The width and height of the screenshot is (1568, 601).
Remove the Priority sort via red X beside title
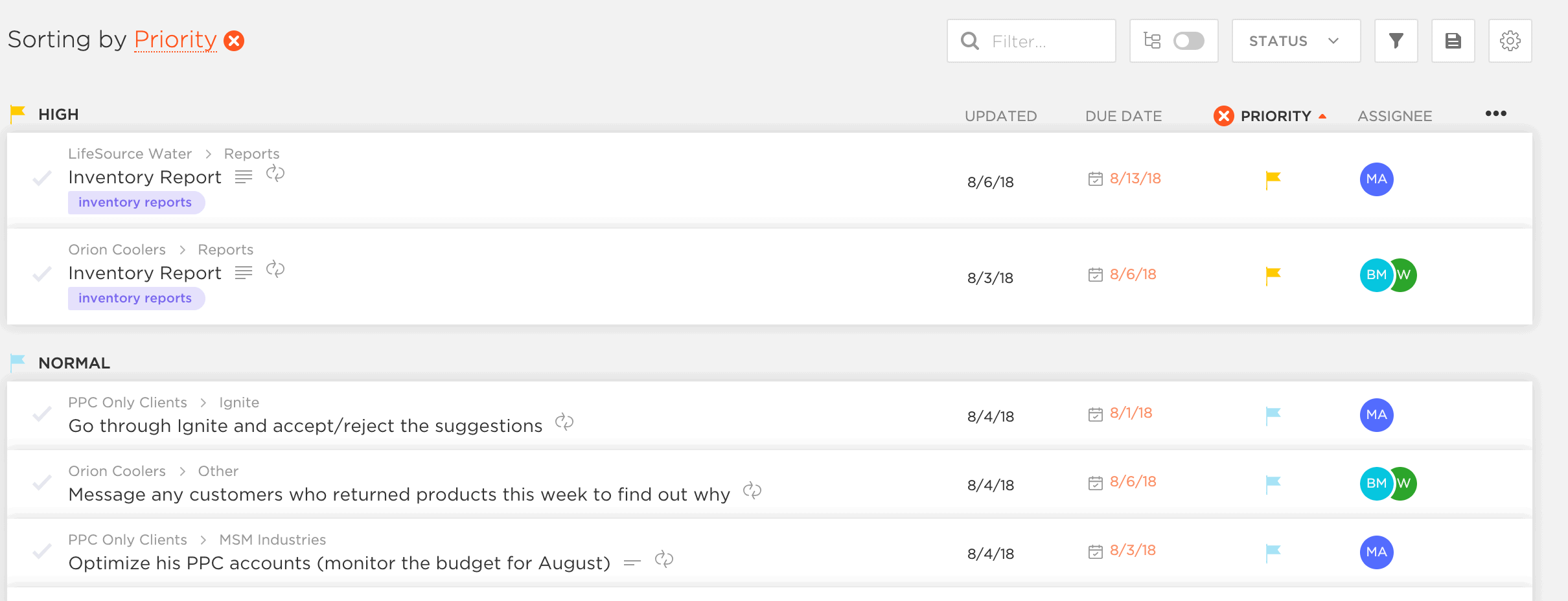(x=234, y=41)
